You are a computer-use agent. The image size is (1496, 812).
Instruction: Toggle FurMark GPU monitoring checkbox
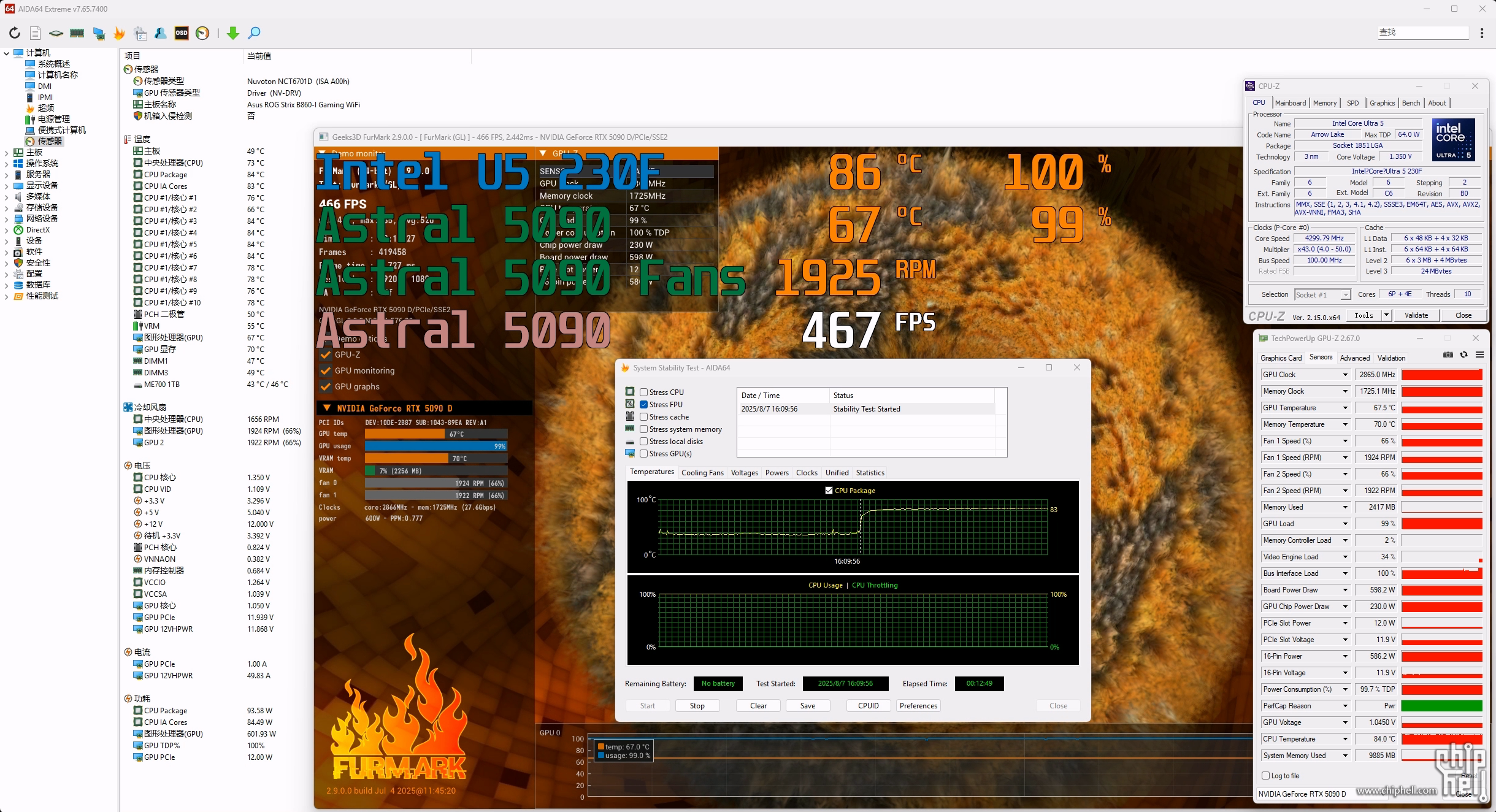click(326, 370)
